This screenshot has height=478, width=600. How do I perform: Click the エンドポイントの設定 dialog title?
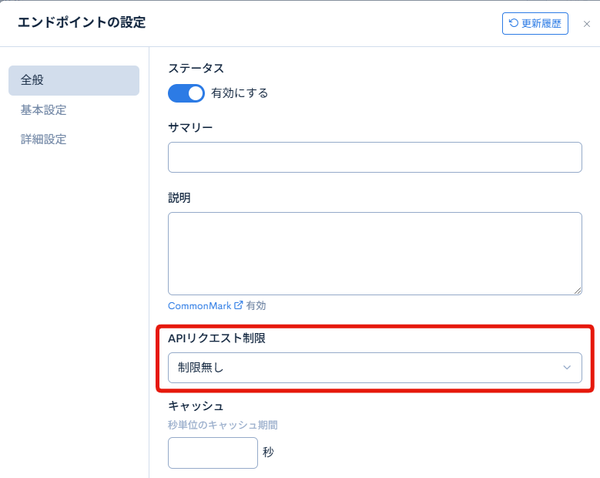tap(82, 23)
